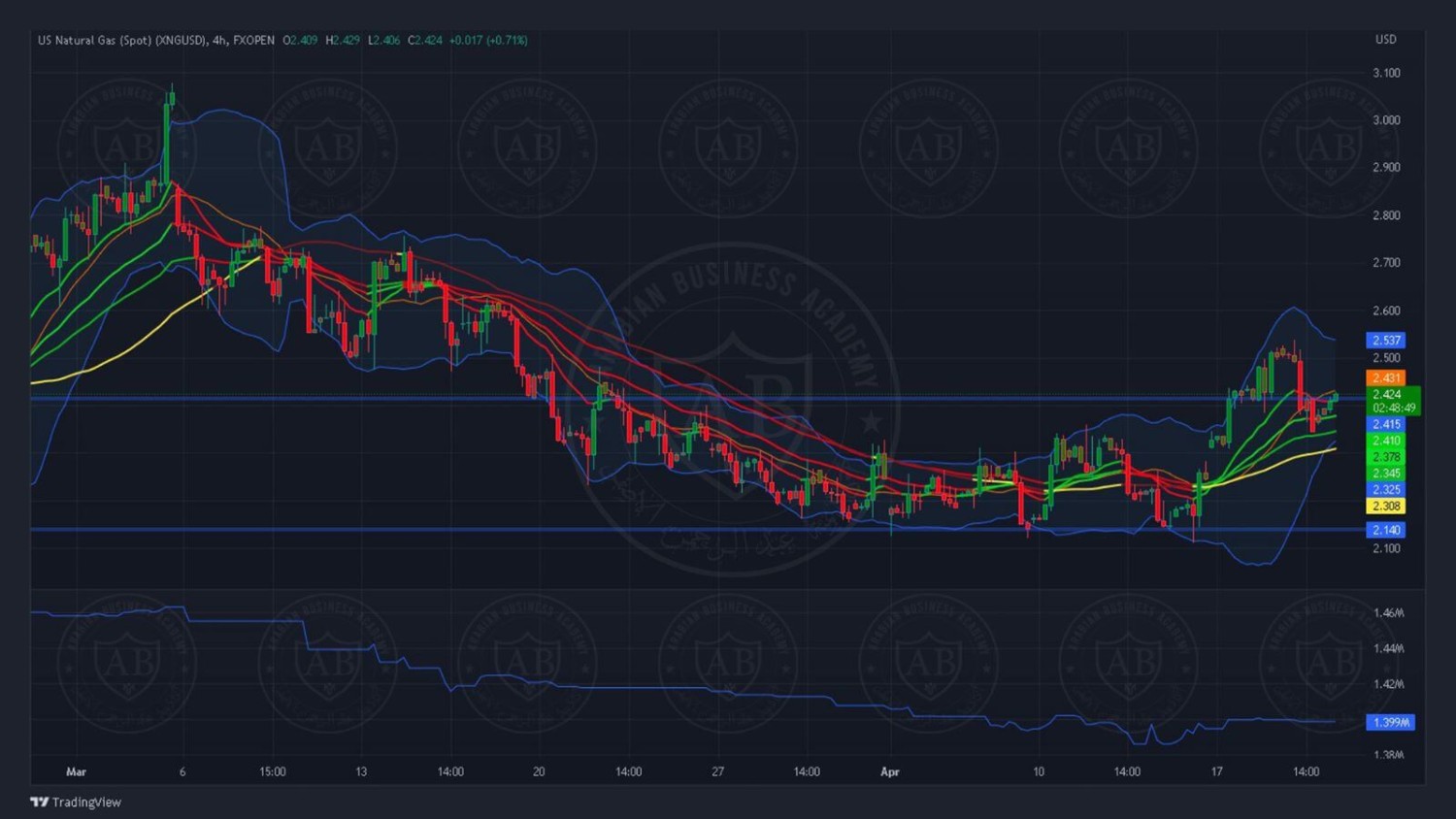
Task: Click the 2.325 blue price label
Action: [1386, 489]
